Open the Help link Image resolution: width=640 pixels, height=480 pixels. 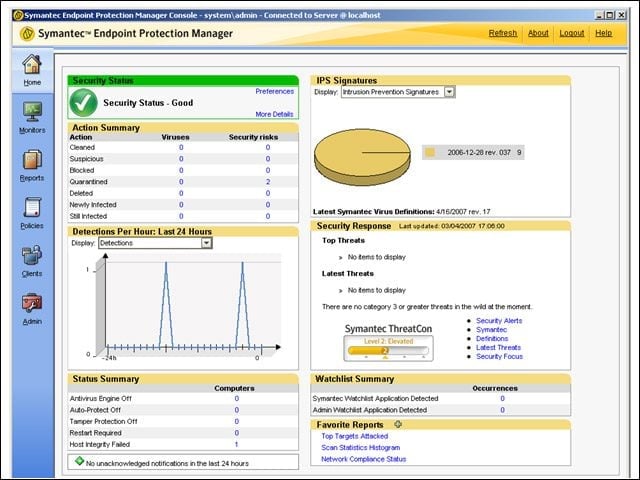click(x=603, y=33)
